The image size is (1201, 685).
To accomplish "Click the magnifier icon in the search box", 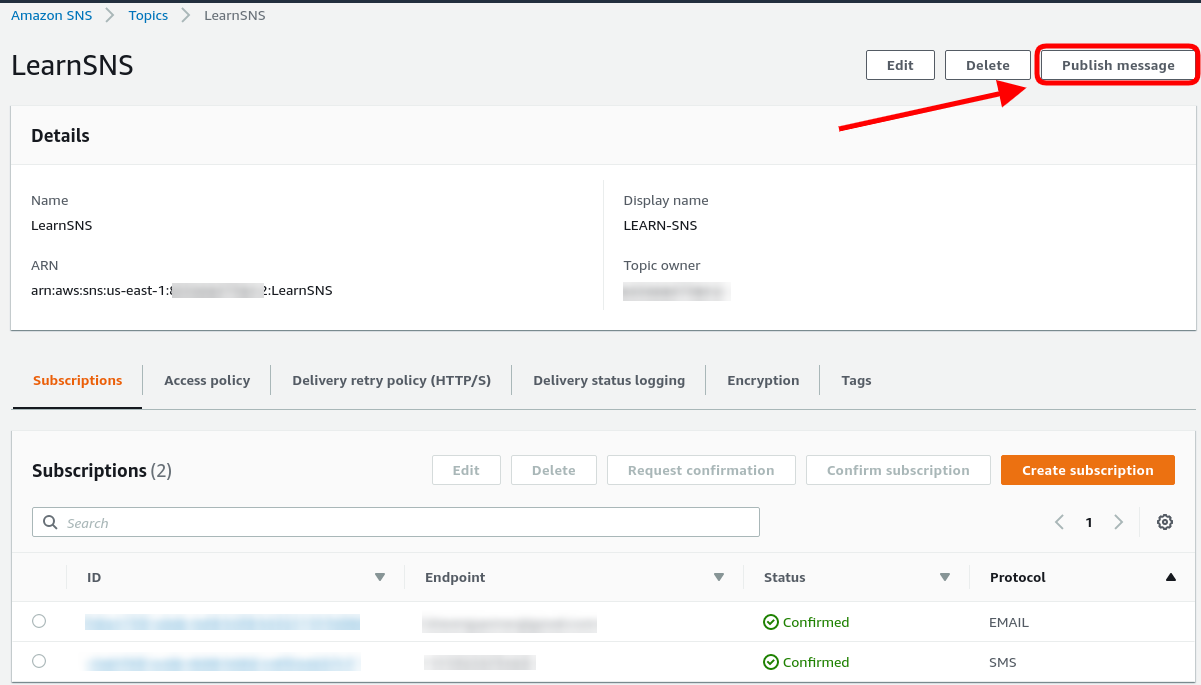I will click(50, 522).
